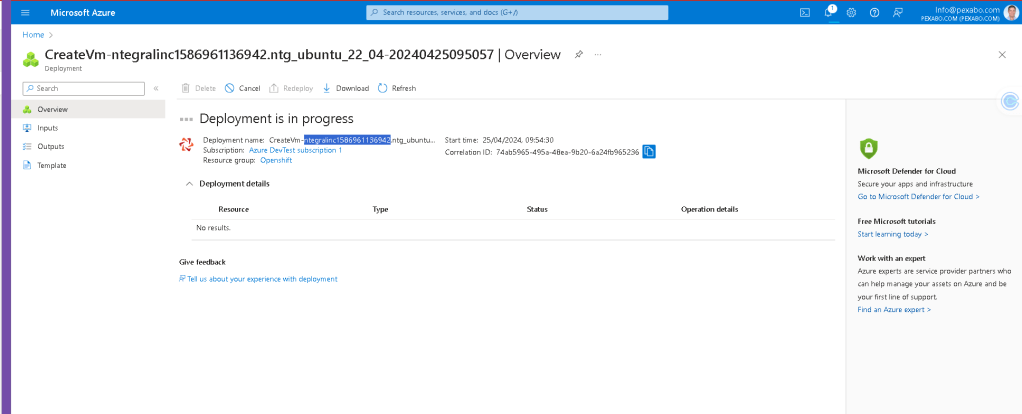Click Start learning today link
The width and height of the screenshot is (1022, 414).
tap(893, 234)
